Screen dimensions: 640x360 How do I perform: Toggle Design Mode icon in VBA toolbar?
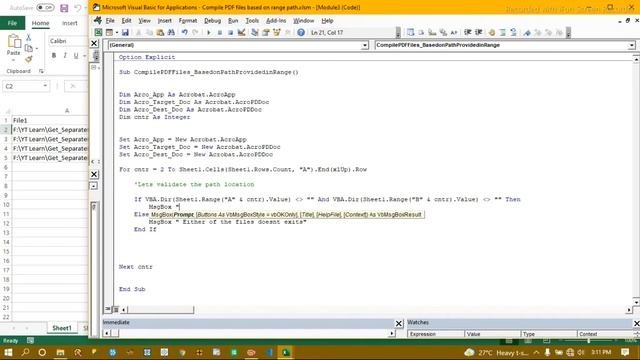click(241, 32)
